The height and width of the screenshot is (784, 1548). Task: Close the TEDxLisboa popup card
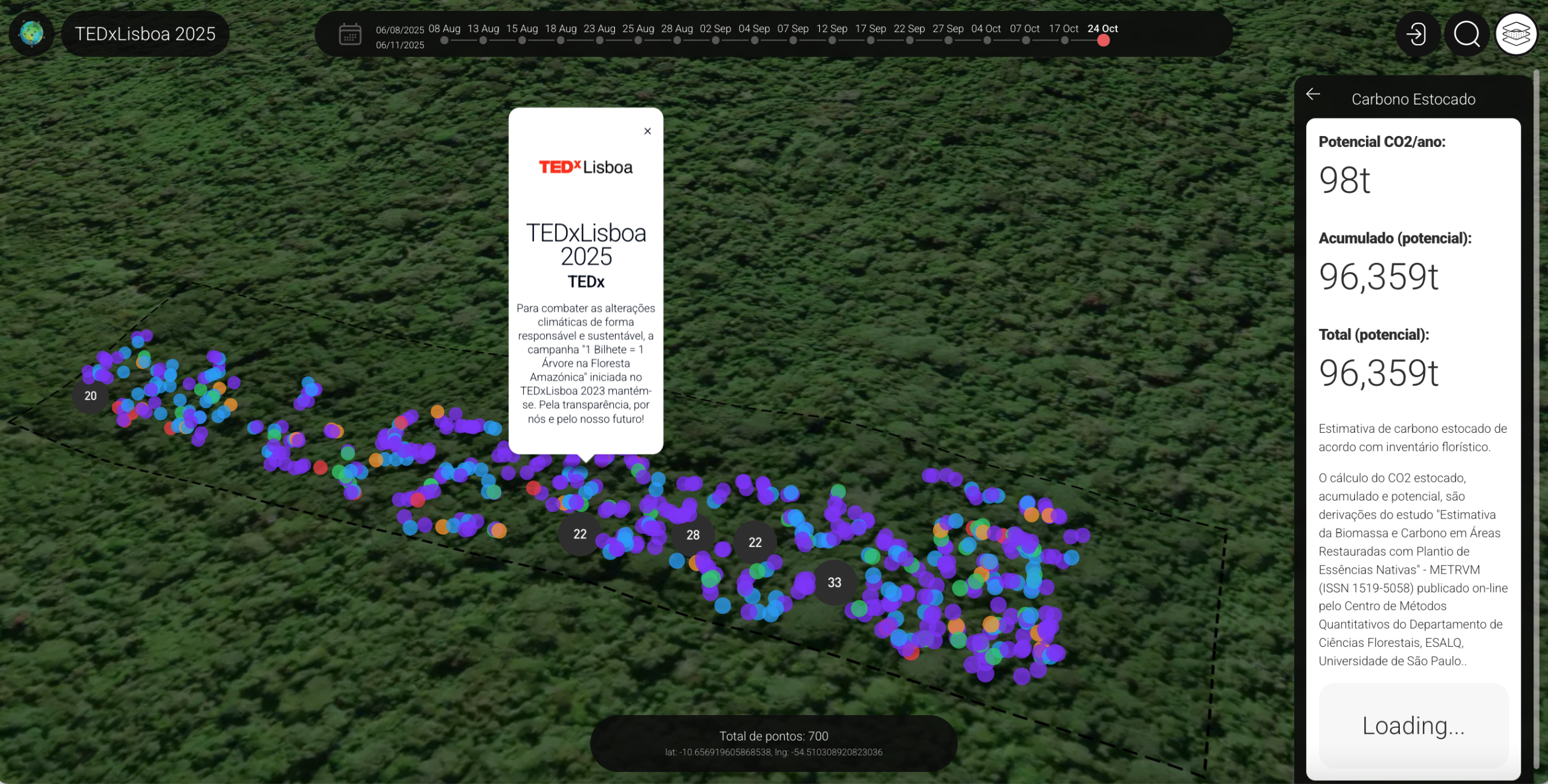[647, 131]
